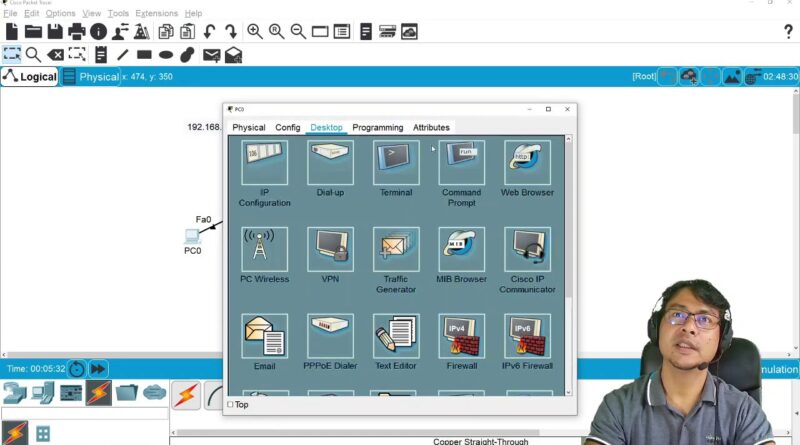Draw a line with line tool
This screenshot has width=800, height=445.
click(122, 55)
